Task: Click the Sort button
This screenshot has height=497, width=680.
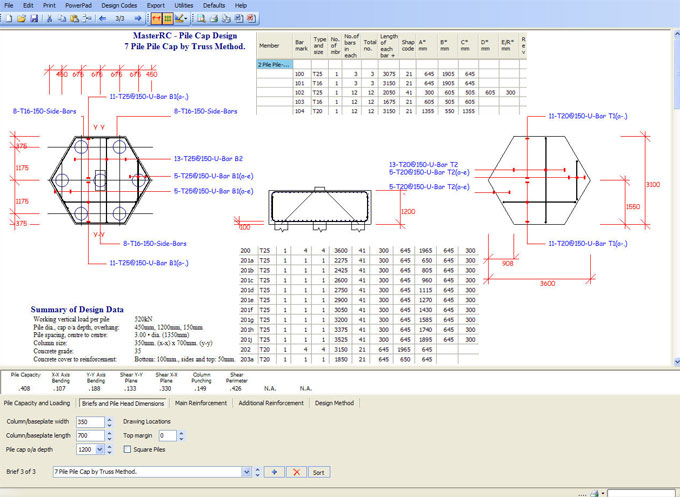Action: [x=319, y=472]
